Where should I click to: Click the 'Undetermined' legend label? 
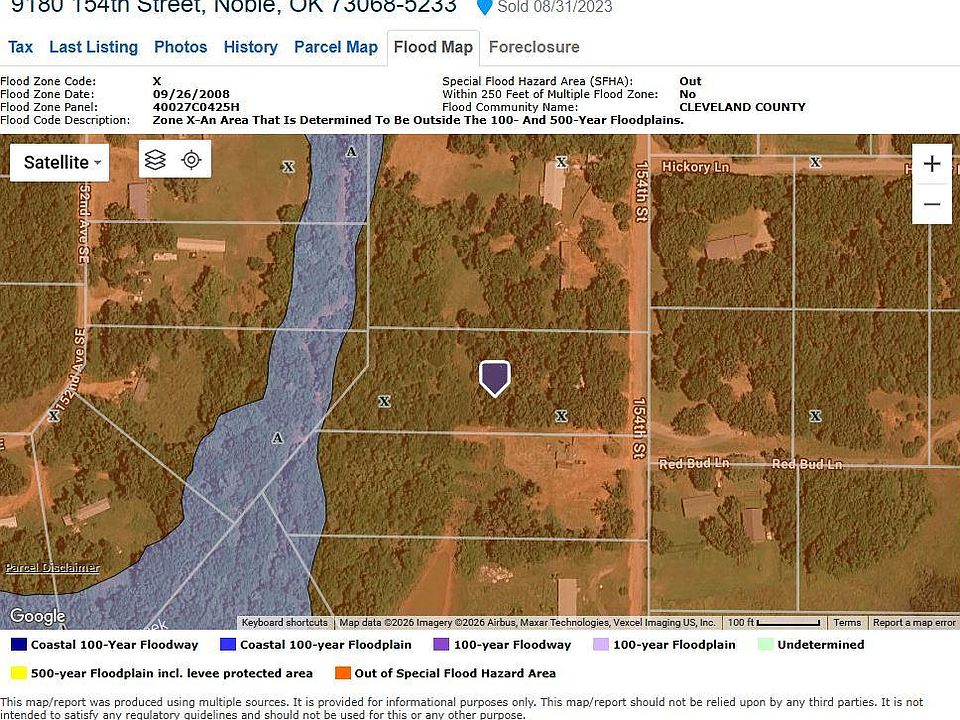[x=821, y=645]
